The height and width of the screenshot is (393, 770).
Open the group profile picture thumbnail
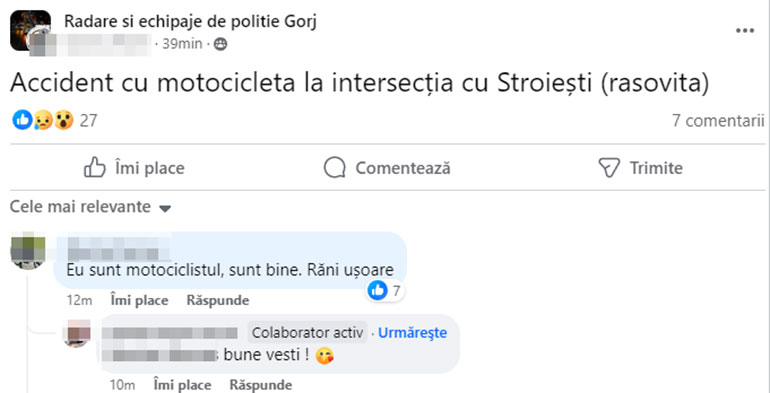[x=30, y=30]
